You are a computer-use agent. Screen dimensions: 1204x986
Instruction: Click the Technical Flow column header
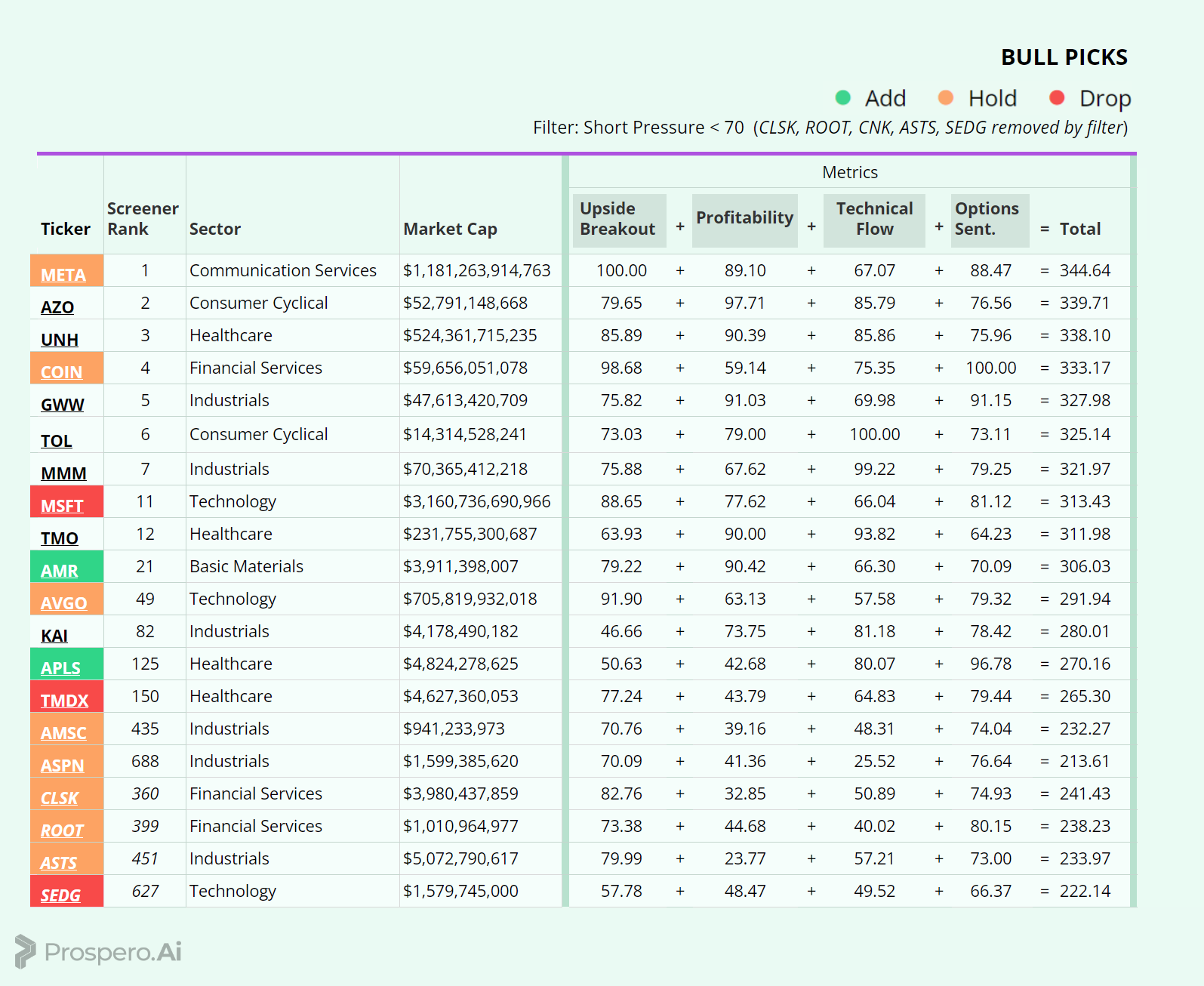(x=874, y=219)
